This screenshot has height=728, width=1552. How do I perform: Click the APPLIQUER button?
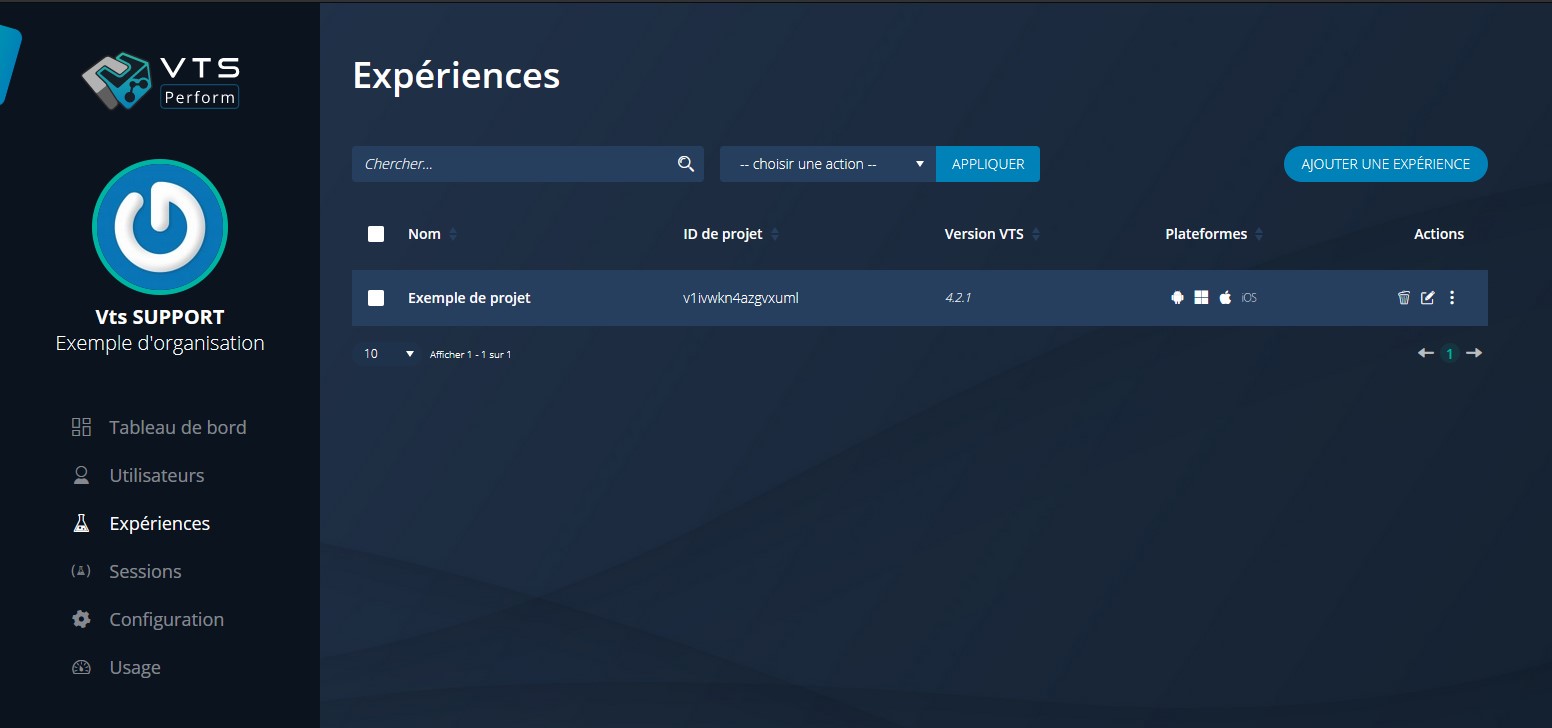[x=988, y=164]
